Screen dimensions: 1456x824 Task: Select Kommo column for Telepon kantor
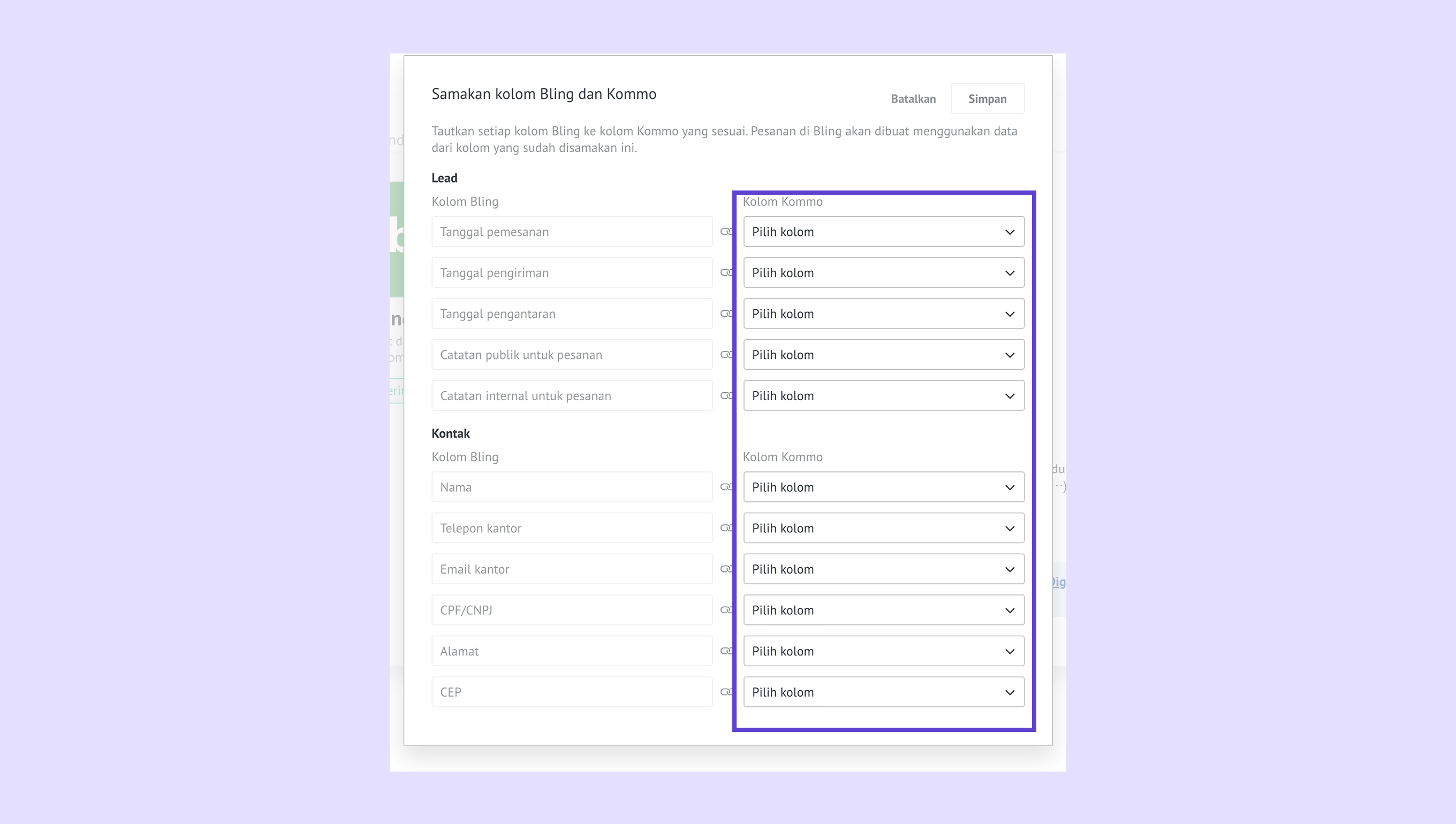click(883, 528)
